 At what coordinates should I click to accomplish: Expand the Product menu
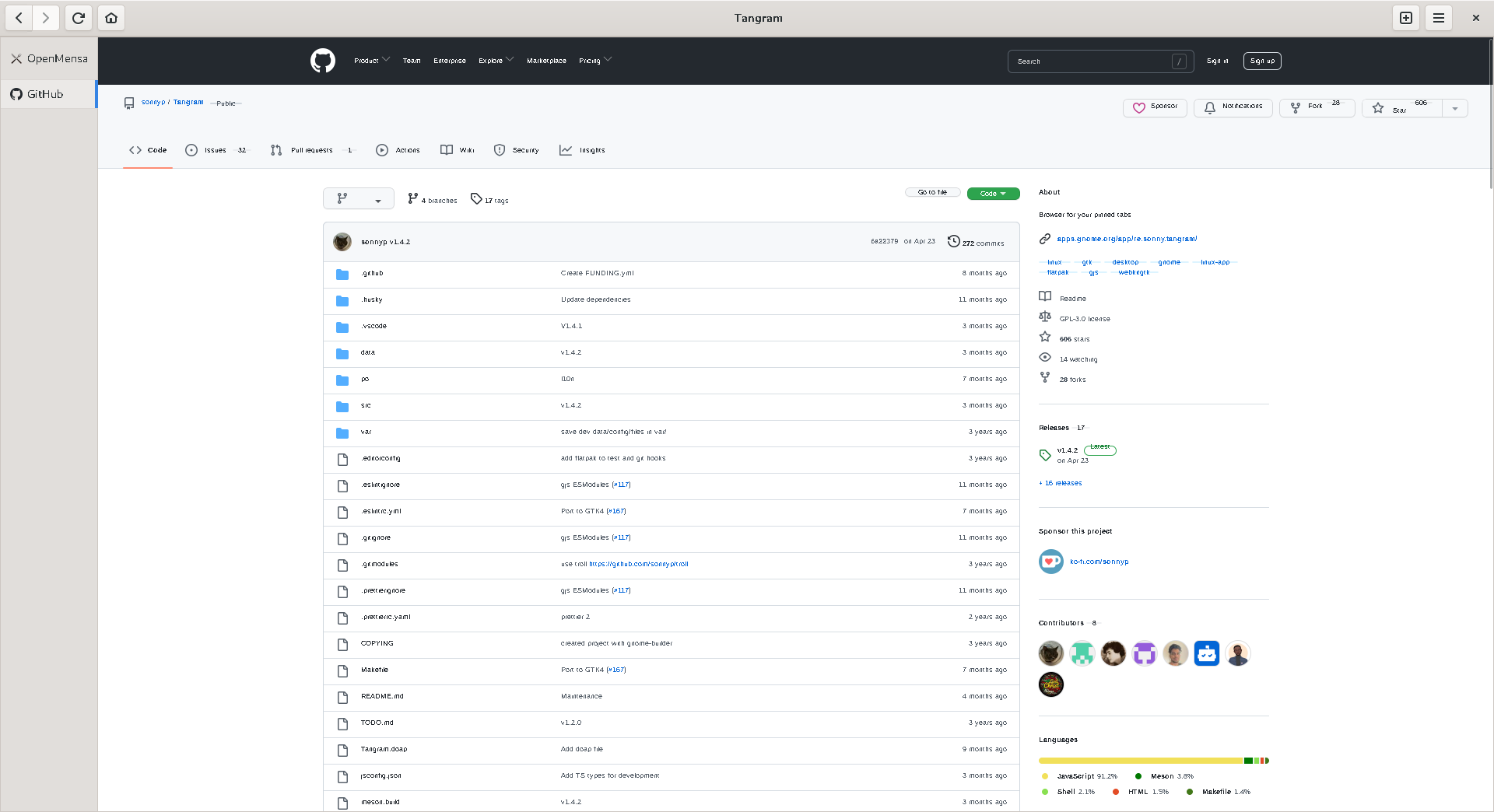(x=372, y=61)
